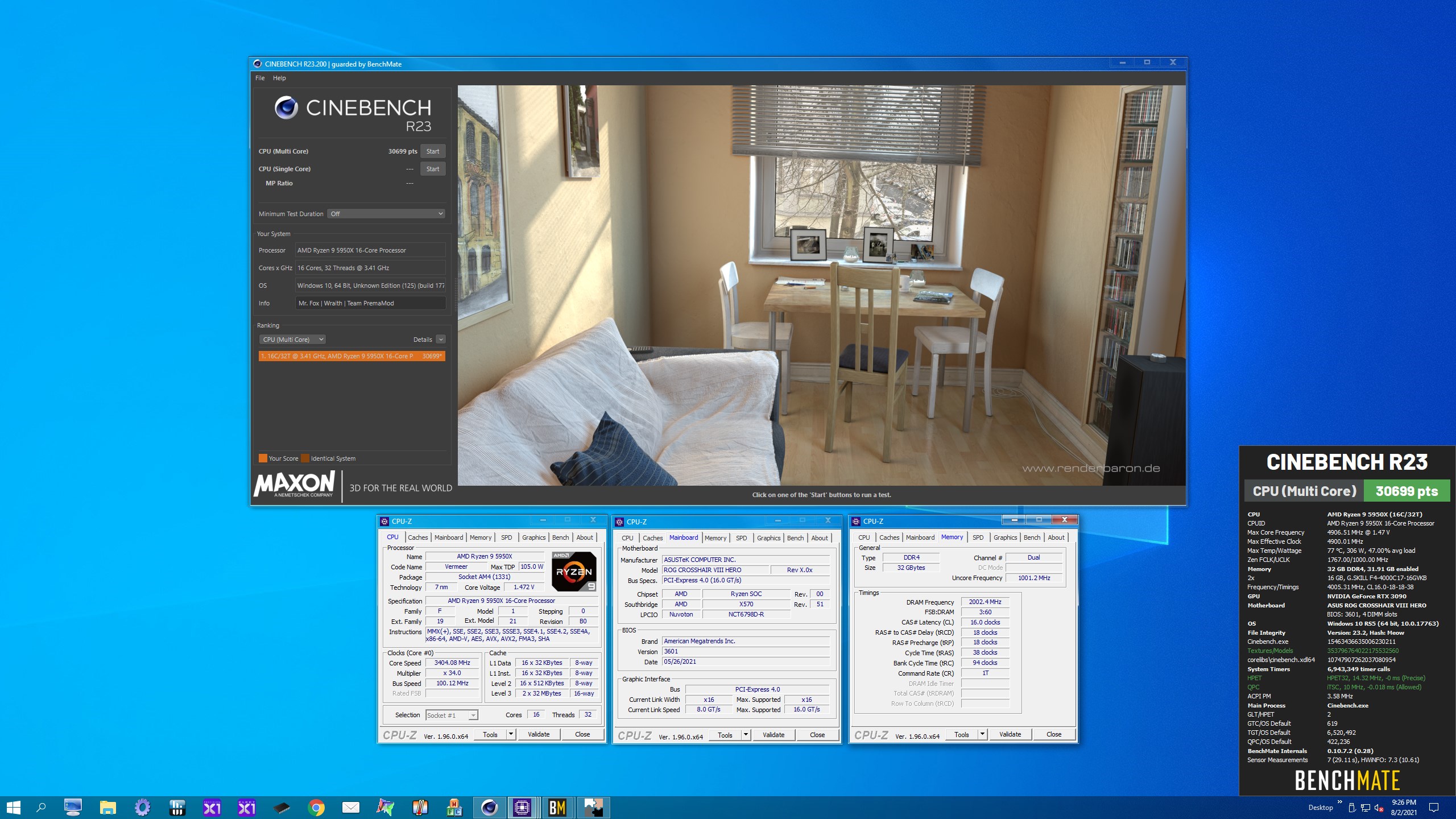Select the highlighted 5950X ranking entry

click(351, 356)
